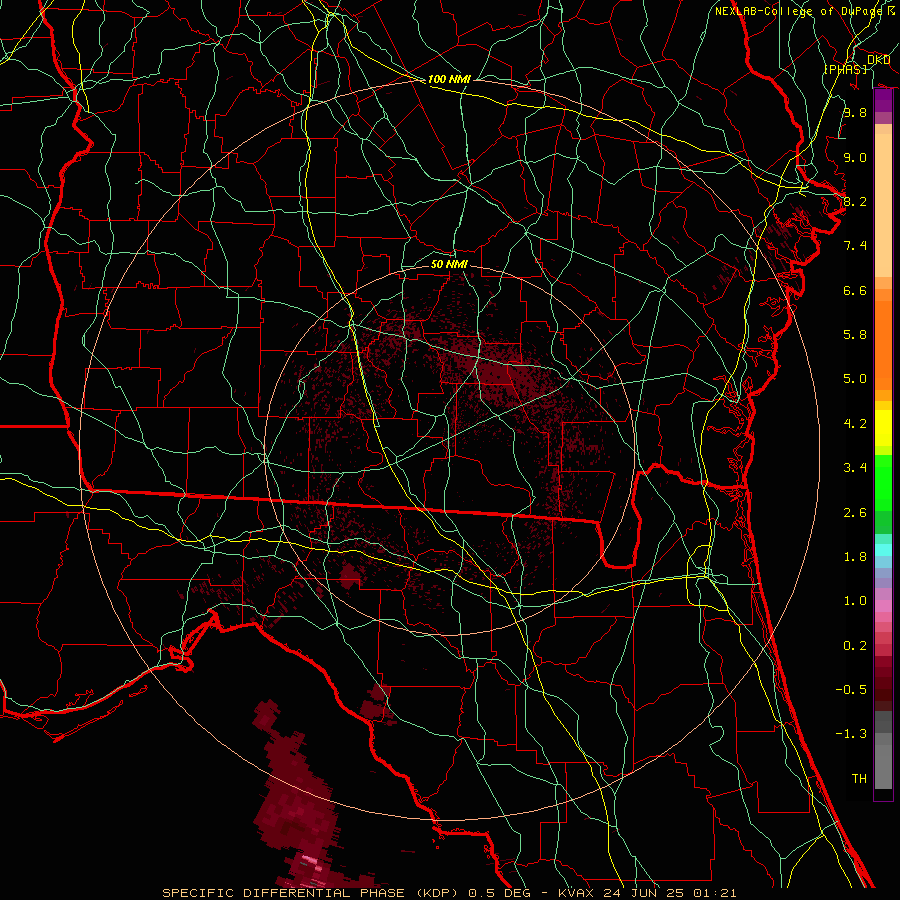Click the legend value "9.8"
The image size is (900, 900).
855,112
